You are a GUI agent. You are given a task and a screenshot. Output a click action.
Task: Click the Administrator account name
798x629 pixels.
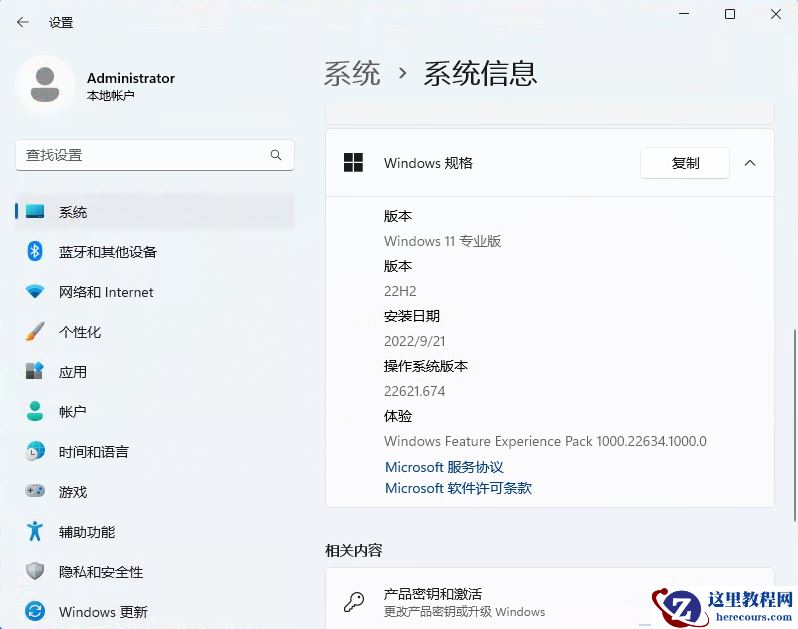coord(131,78)
